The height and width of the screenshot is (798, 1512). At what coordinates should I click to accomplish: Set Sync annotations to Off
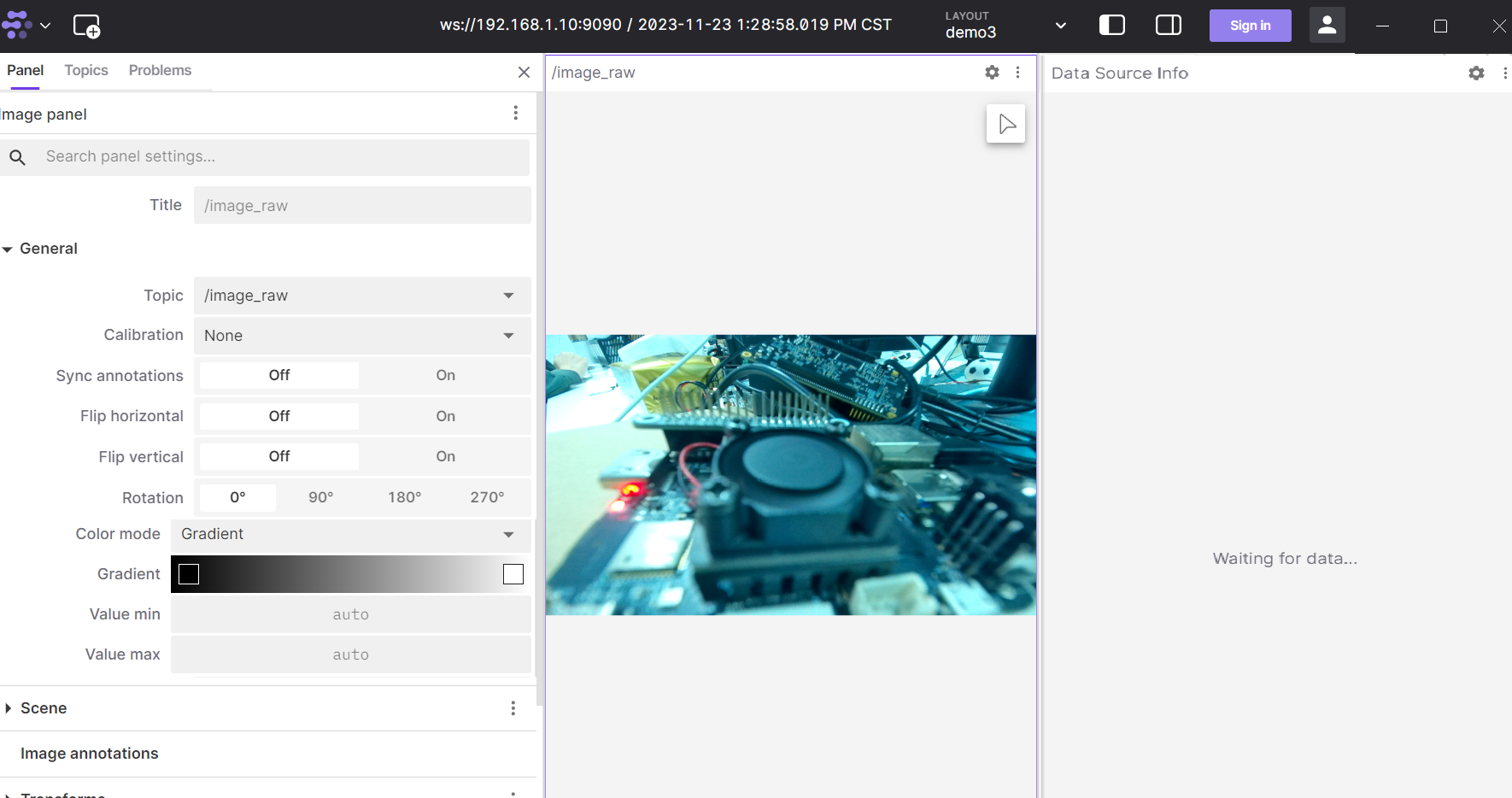tap(279, 375)
